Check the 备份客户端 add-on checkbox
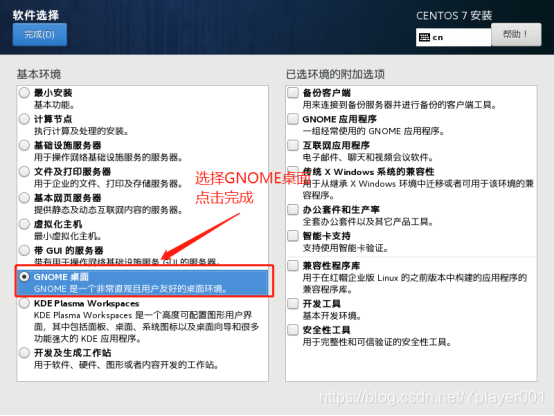 coord(293,93)
